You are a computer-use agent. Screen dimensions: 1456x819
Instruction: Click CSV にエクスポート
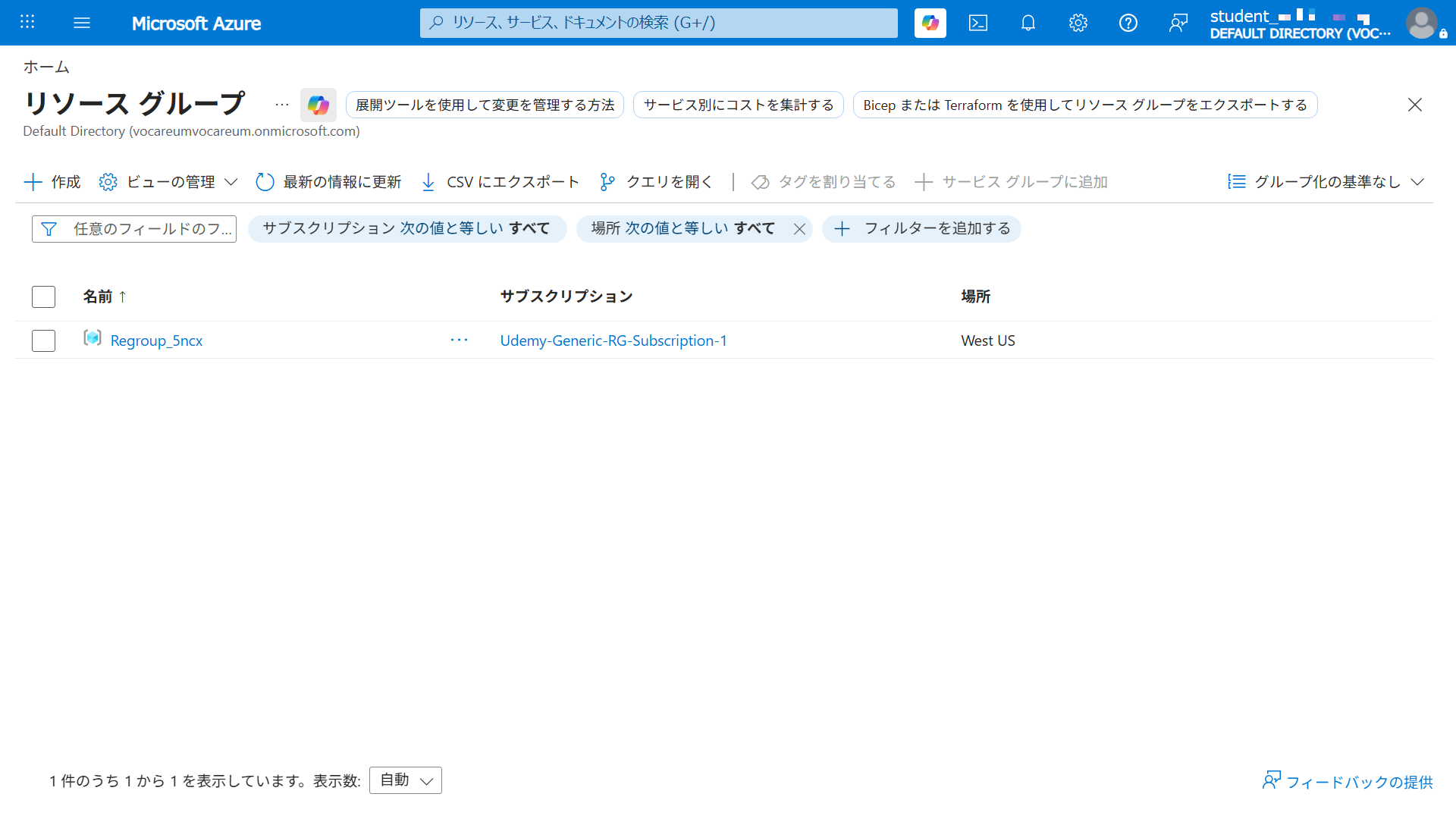[500, 182]
